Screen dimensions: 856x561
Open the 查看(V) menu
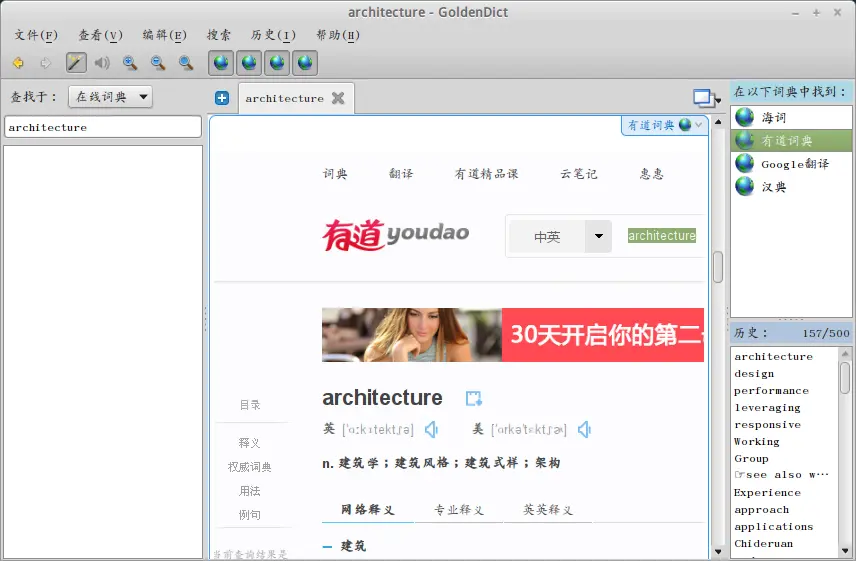pos(100,35)
